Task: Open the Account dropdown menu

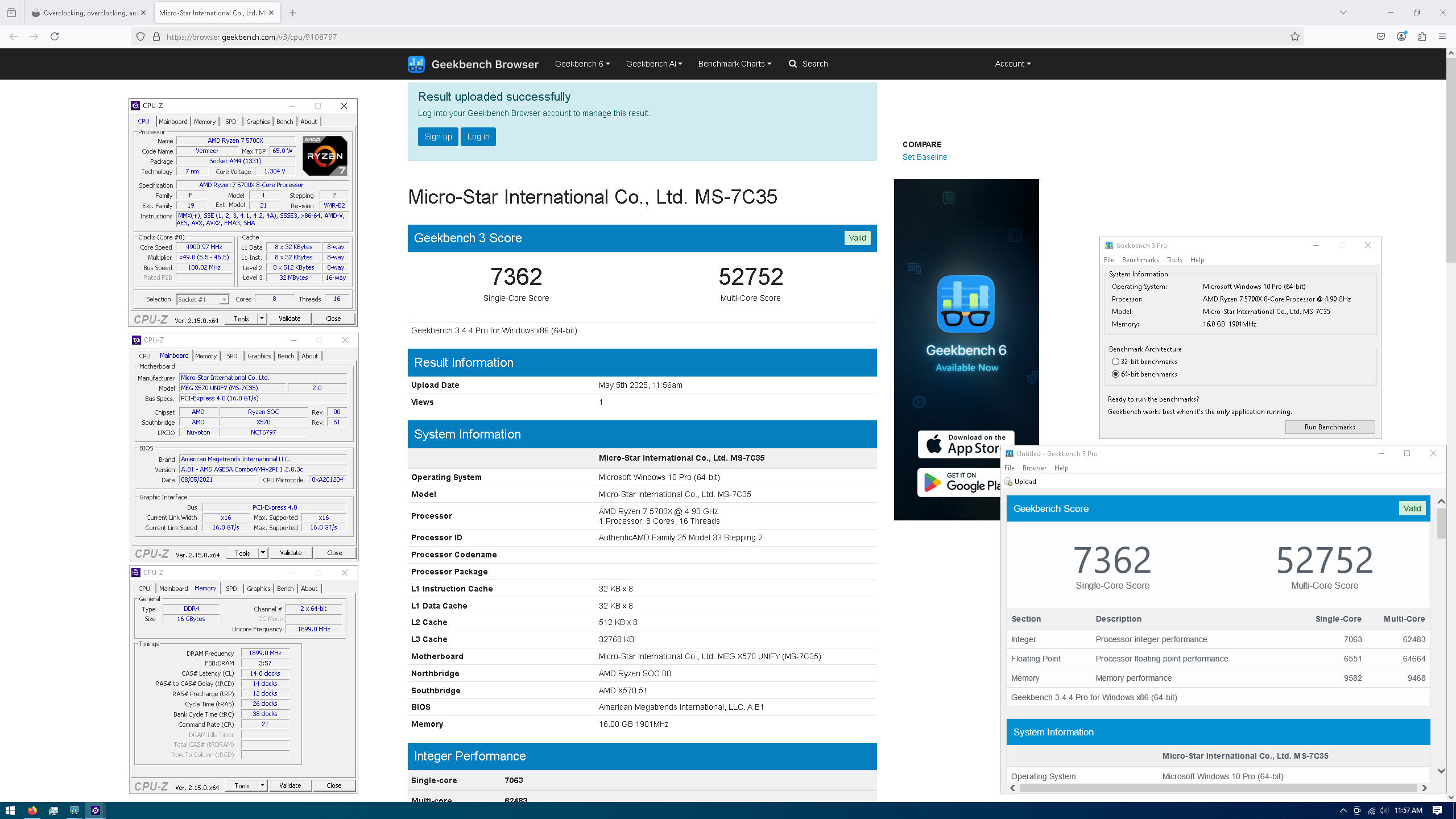Action: pos(1013,64)
